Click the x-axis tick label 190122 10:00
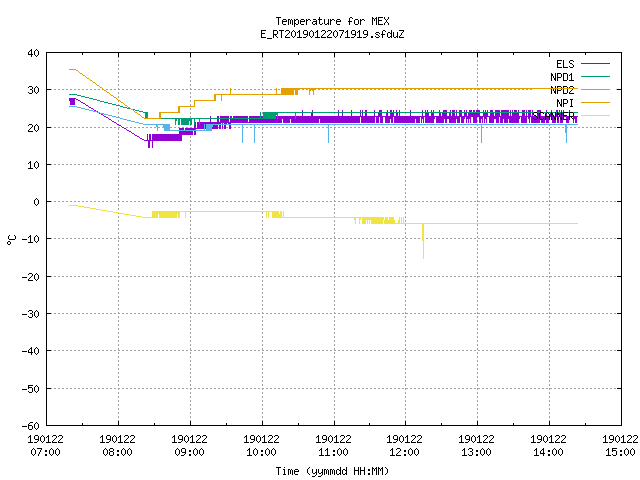 [x=261, y=446]
